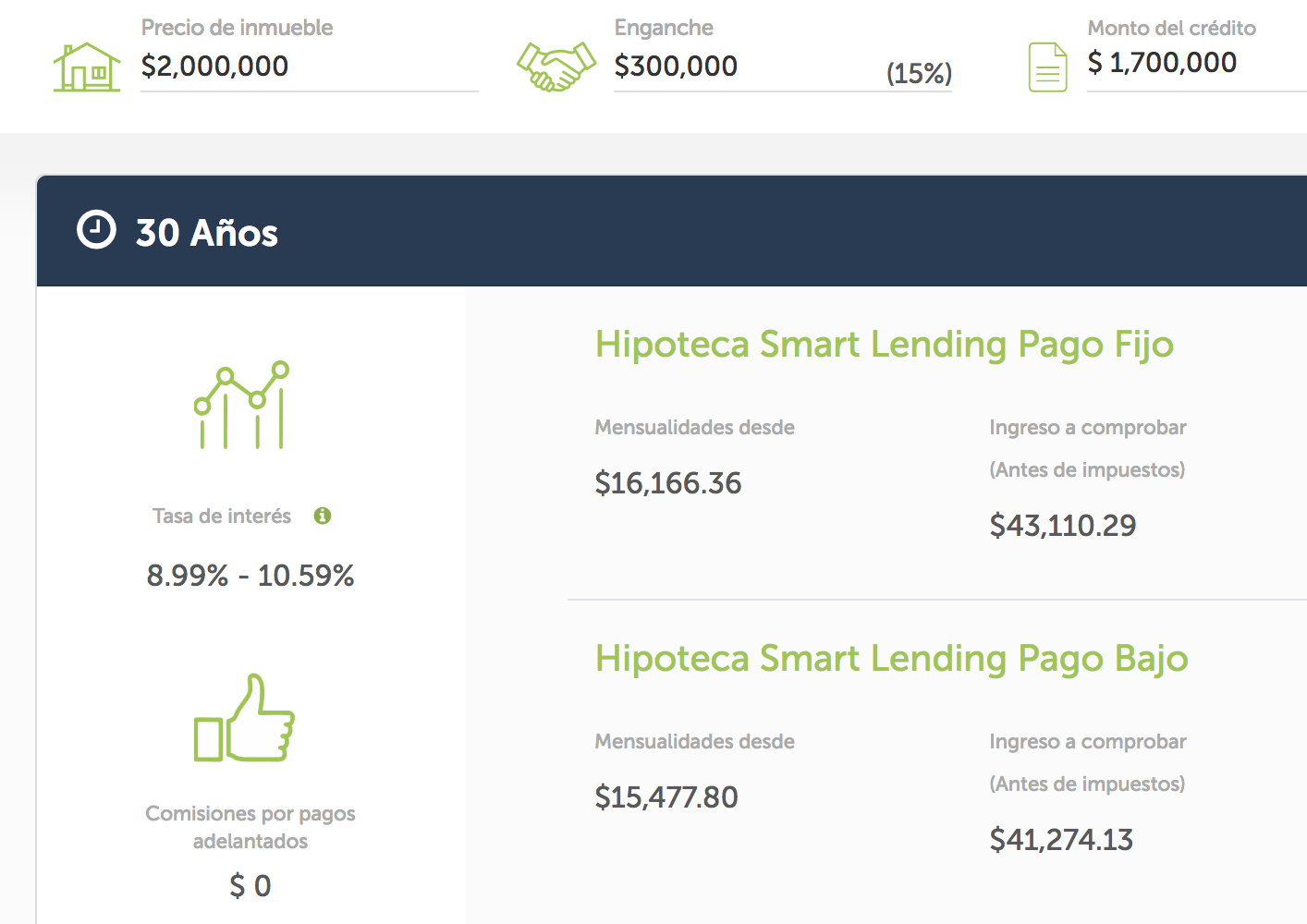This screenshot has height=924, width=1307.
Task: Click the clock icon next to 30 Años
Action: (x=96, y=230)
